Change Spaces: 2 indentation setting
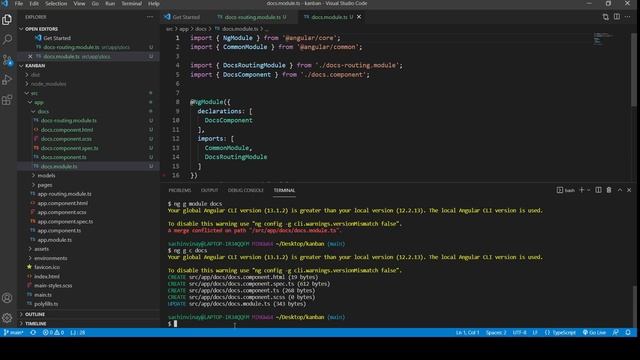The width and height of the screenshot is (640, 360). [x=496, y=333]
